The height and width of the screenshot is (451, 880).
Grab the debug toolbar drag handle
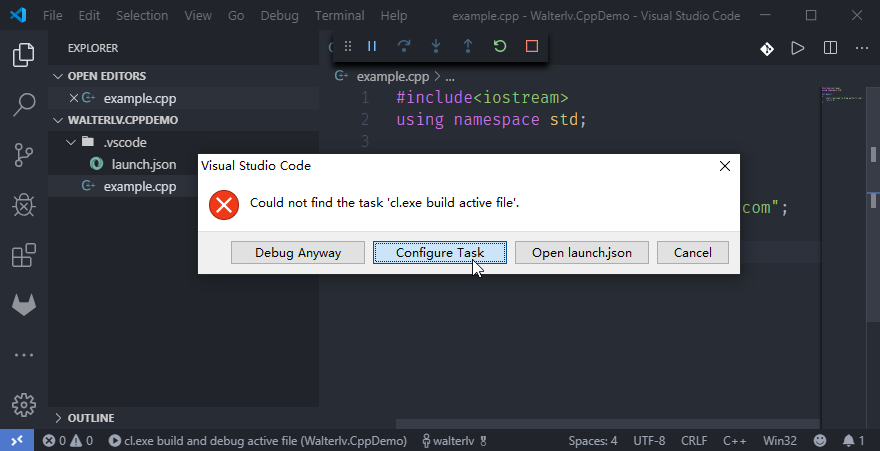pos(348,46)
